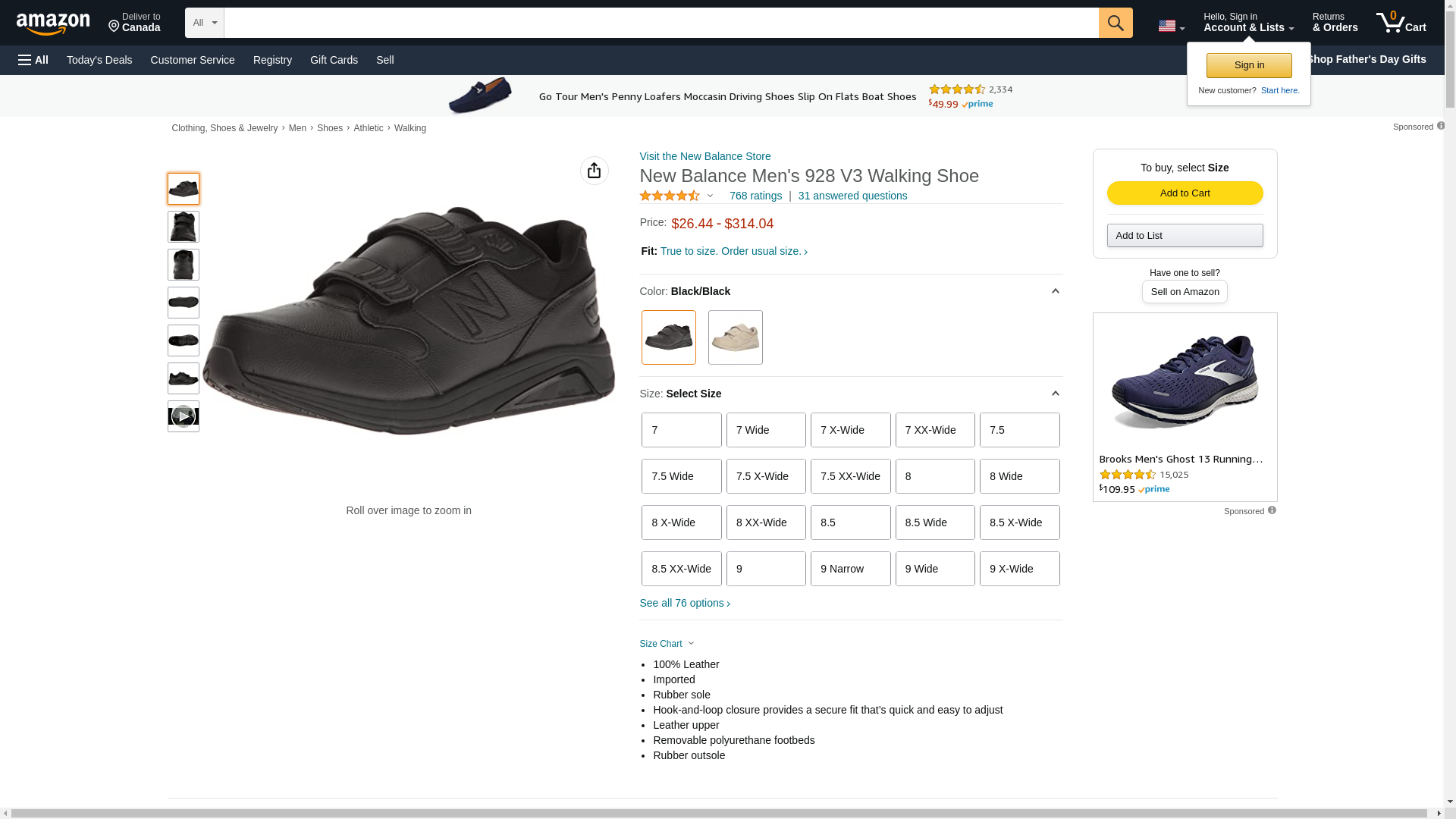Select the beige color swatch
Screen dimensions: 1456x819
[735, 337]
